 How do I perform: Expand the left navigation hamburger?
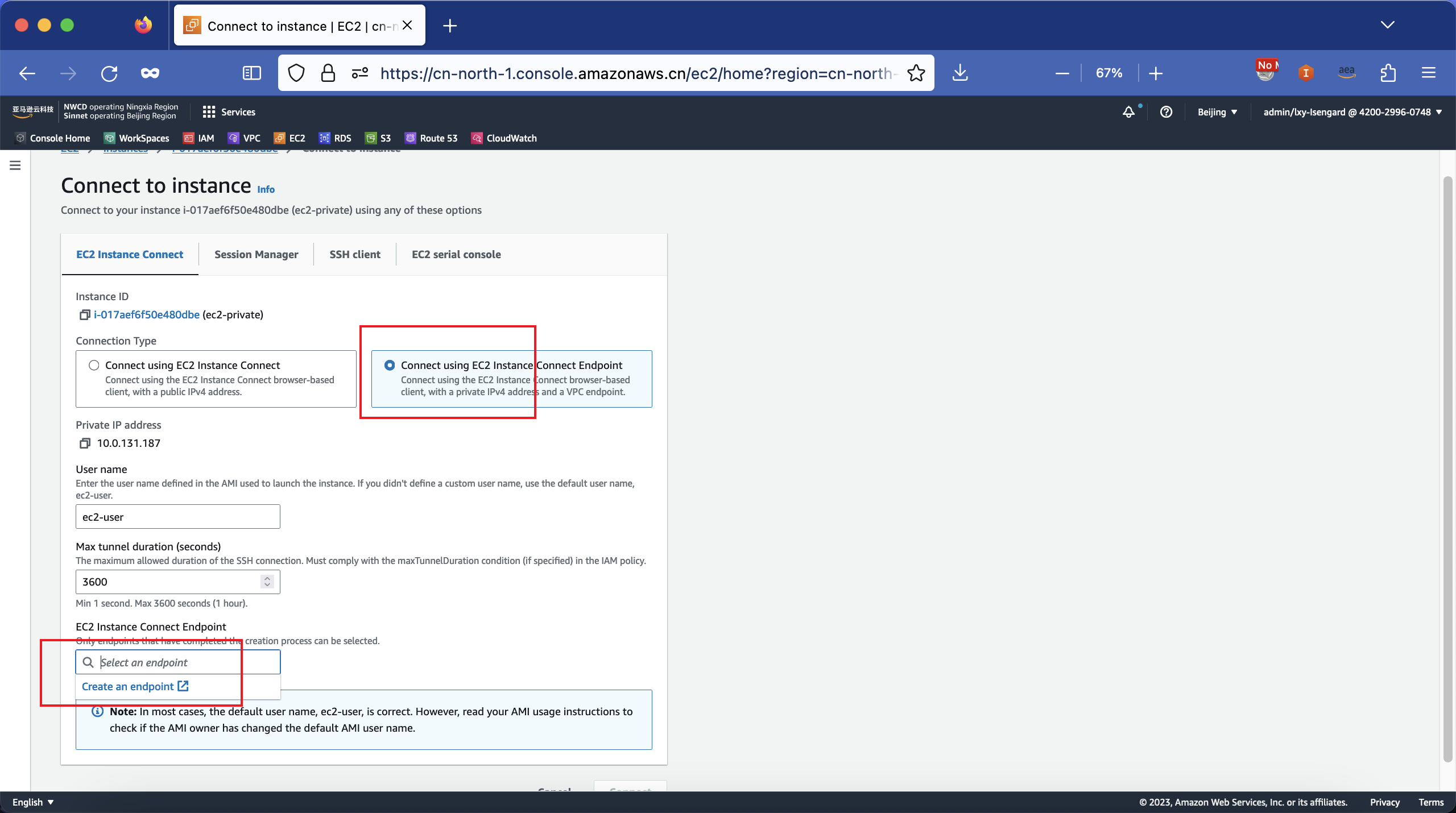pyautogui.click(x=15, y=165)
